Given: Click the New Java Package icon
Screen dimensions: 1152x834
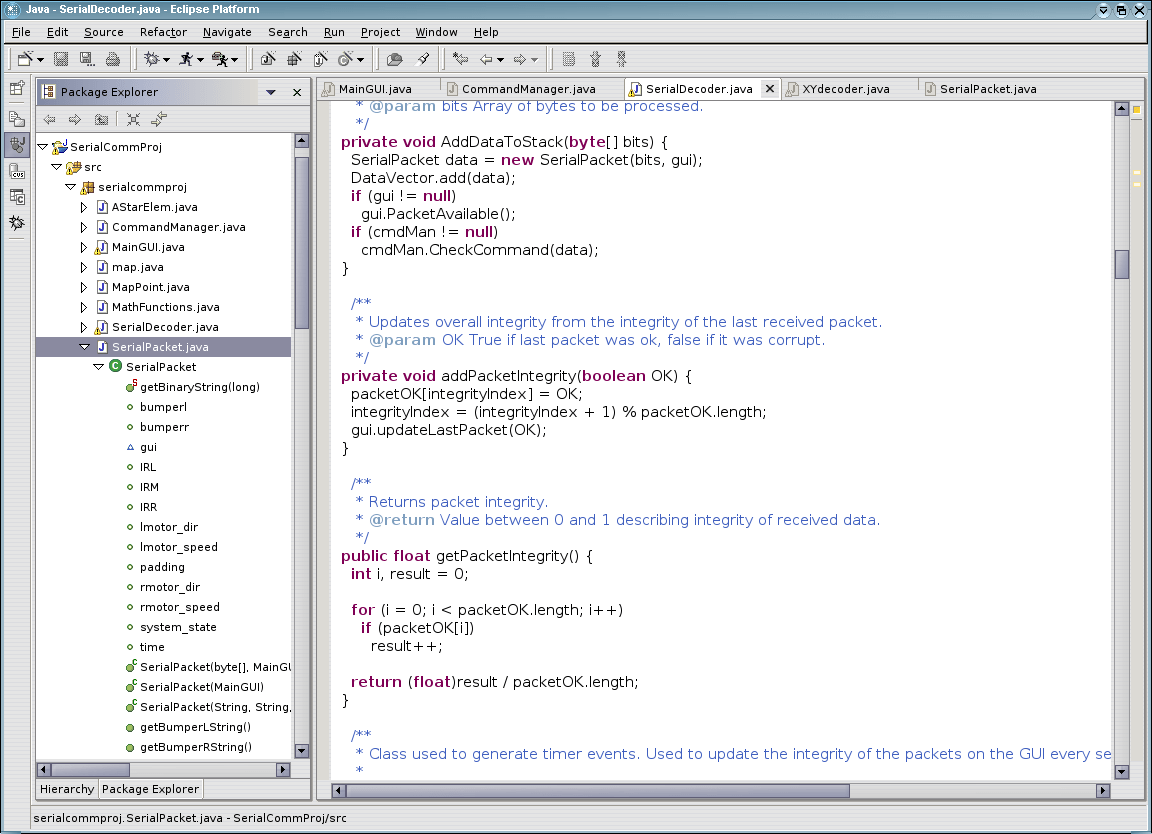Looking at the screenshot, I should tap(295, 59).
